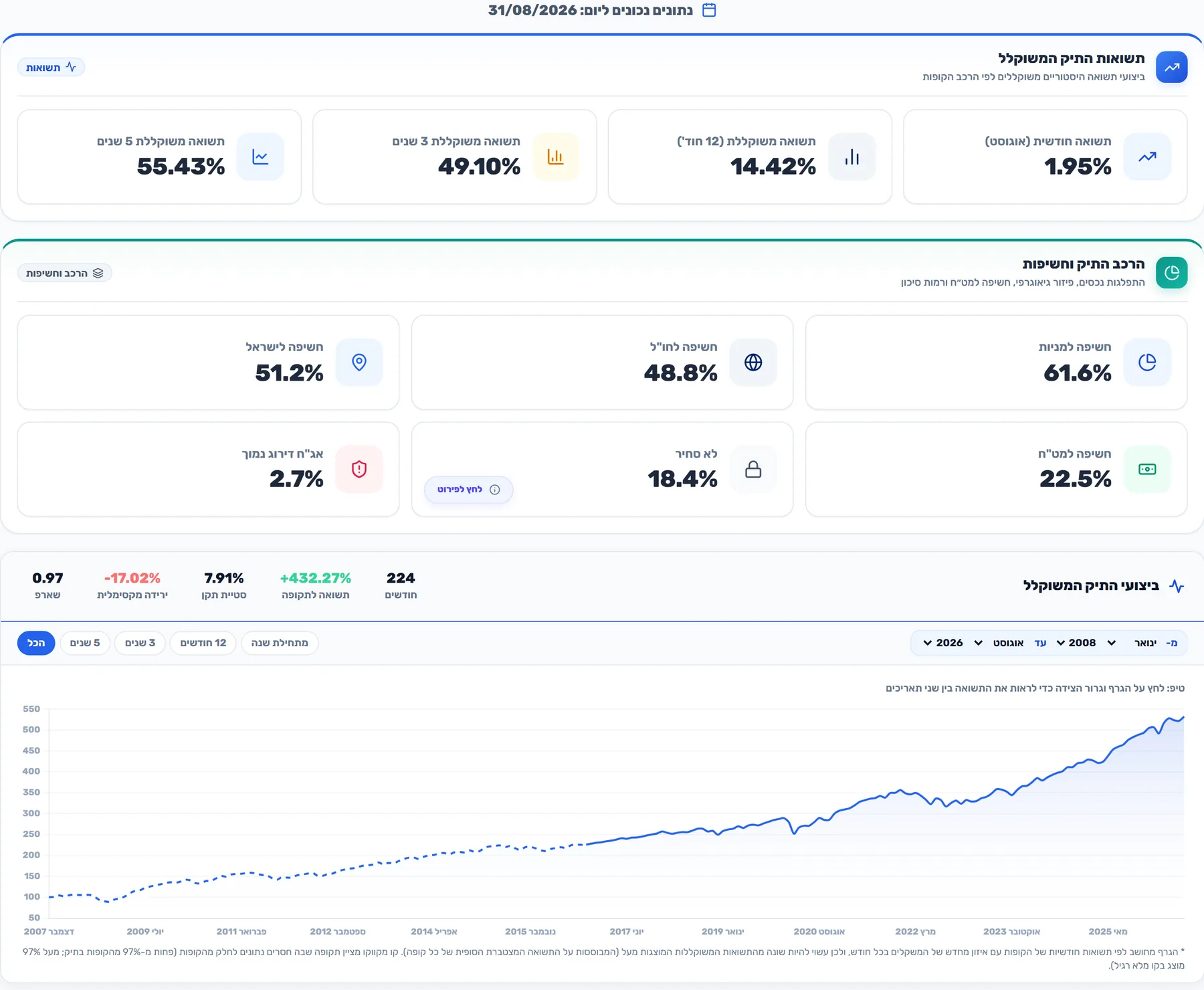Click the pulse icon beside ביצועי התיק המשוקלל
The image size is (1204, 990).
[x=1177, y=586]
